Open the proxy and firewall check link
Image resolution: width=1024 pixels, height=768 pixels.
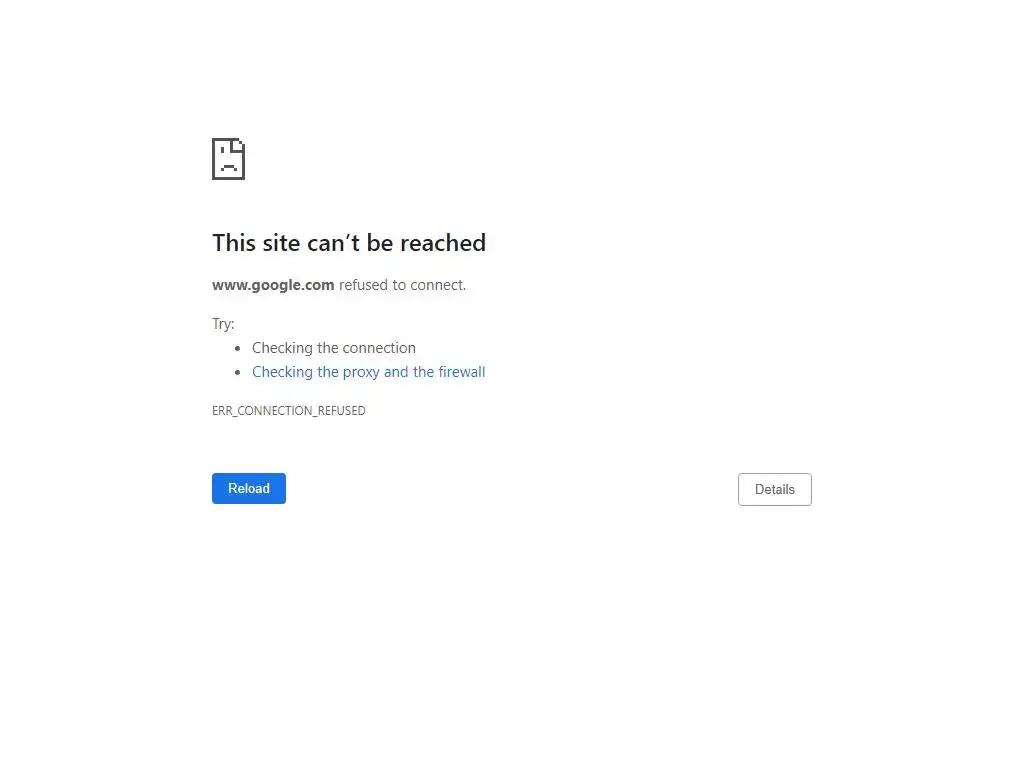click(368, 372)
